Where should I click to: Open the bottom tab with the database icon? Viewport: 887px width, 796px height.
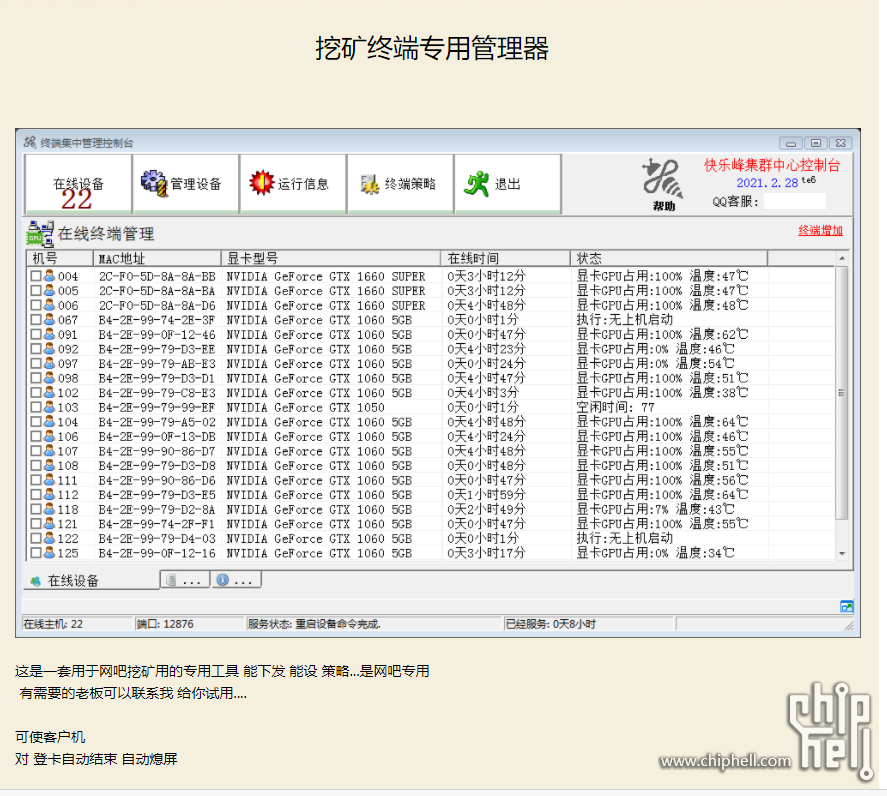(185, 580)
